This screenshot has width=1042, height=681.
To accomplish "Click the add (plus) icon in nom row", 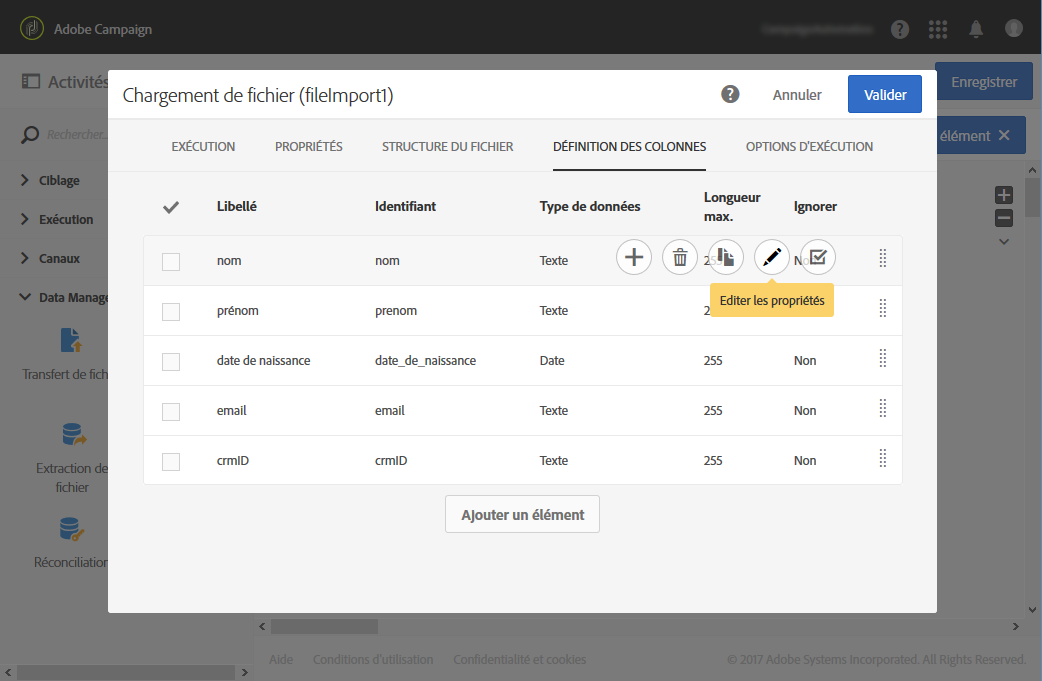I will tap(634, 258).
